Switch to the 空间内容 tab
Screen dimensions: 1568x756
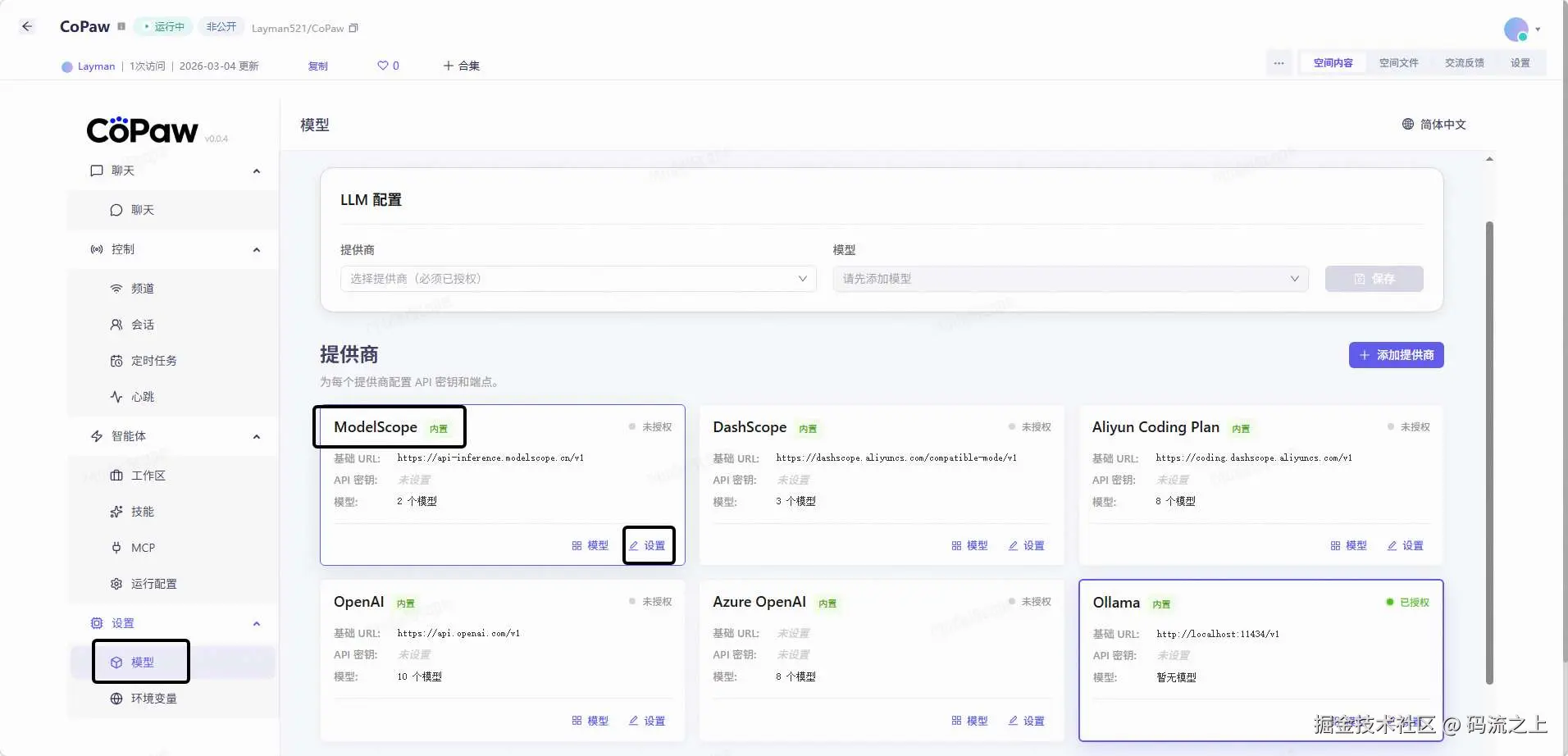click(1333, 63)
